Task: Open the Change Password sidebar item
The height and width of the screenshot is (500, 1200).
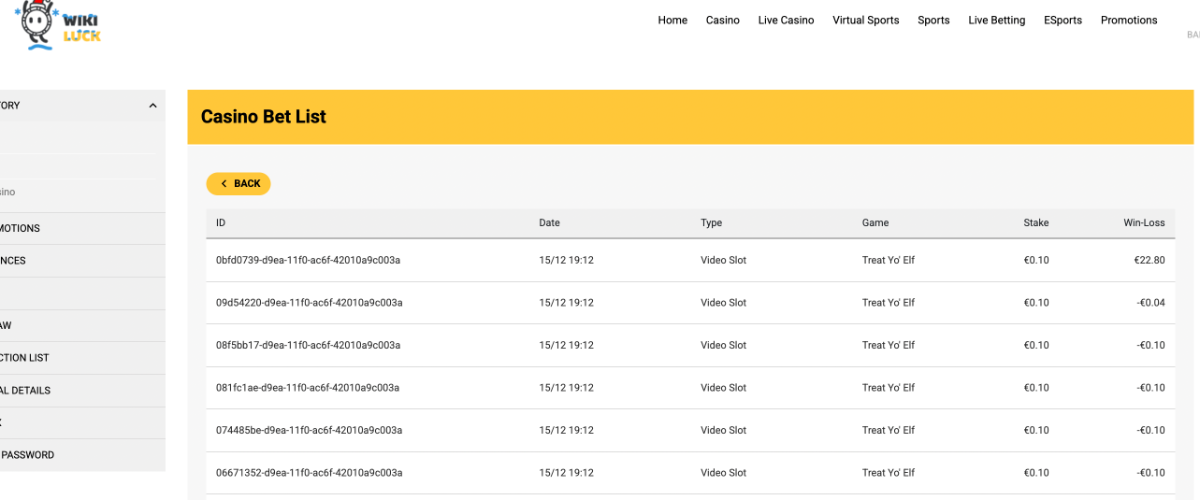Action: pos(28,455)
